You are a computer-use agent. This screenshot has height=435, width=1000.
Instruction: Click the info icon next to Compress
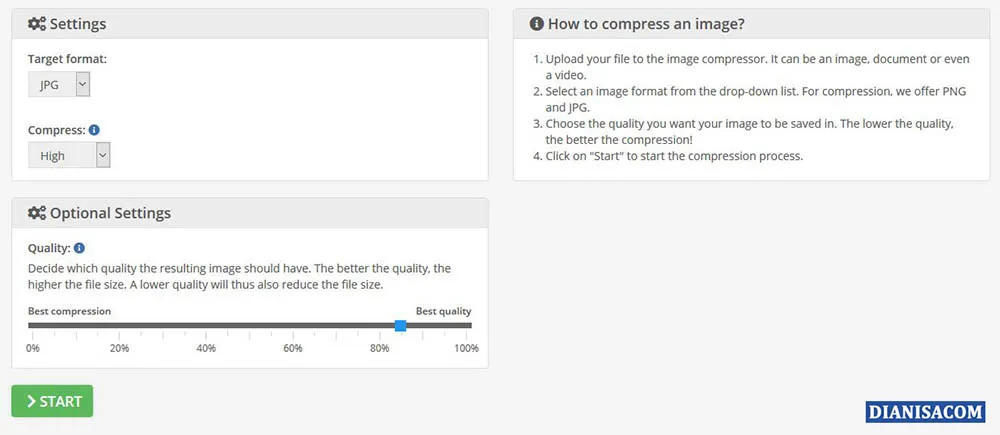pyautogui.click(x=94, y=130)
